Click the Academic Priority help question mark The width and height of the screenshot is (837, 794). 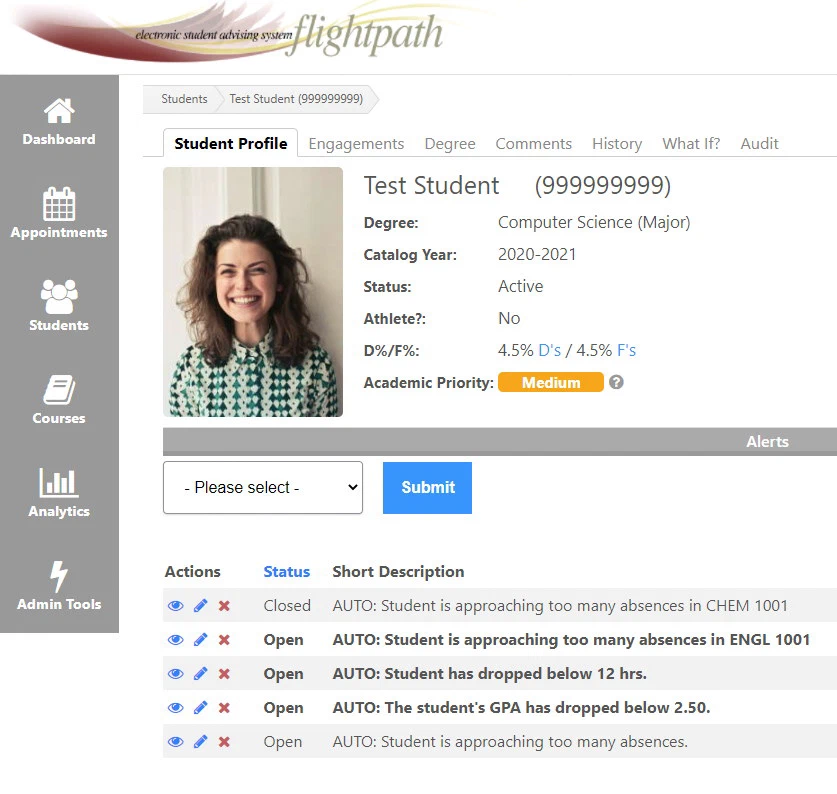click(616, 382)
